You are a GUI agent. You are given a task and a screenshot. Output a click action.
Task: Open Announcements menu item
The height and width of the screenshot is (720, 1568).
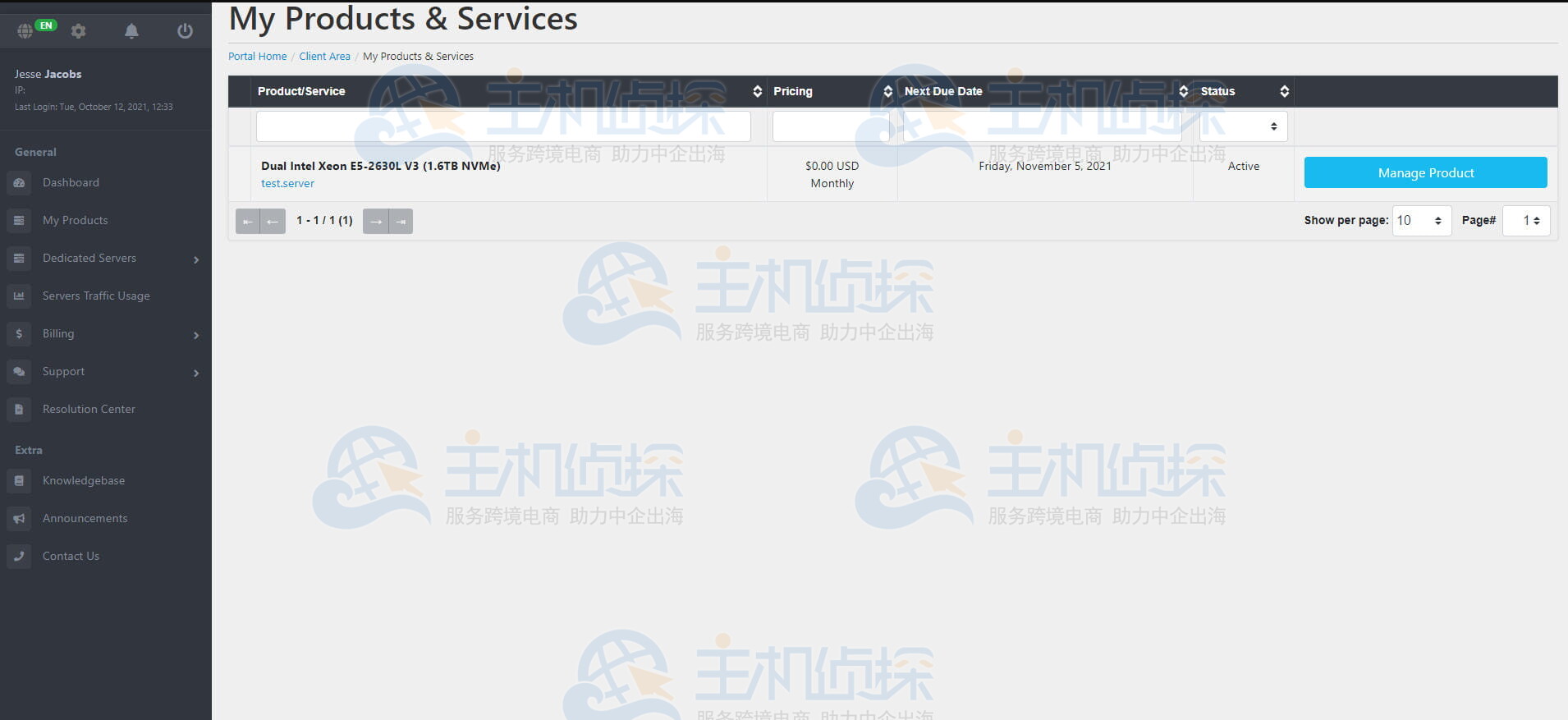click(85, 518)
